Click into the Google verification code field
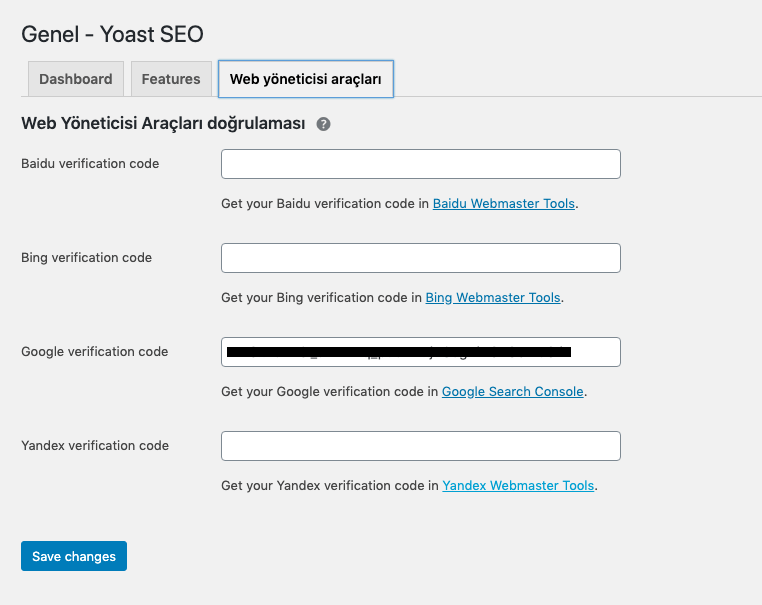Screen dimensions: 762x605 click(x=421, y=352)
